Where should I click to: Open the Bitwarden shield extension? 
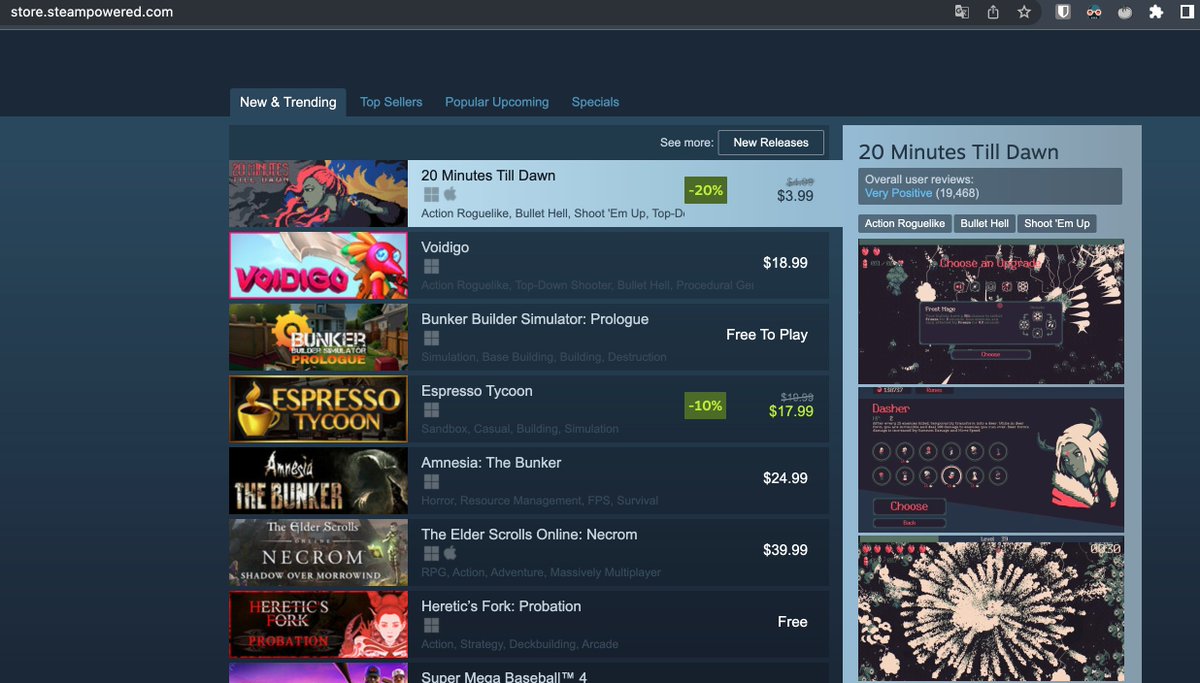(1064, 12)
